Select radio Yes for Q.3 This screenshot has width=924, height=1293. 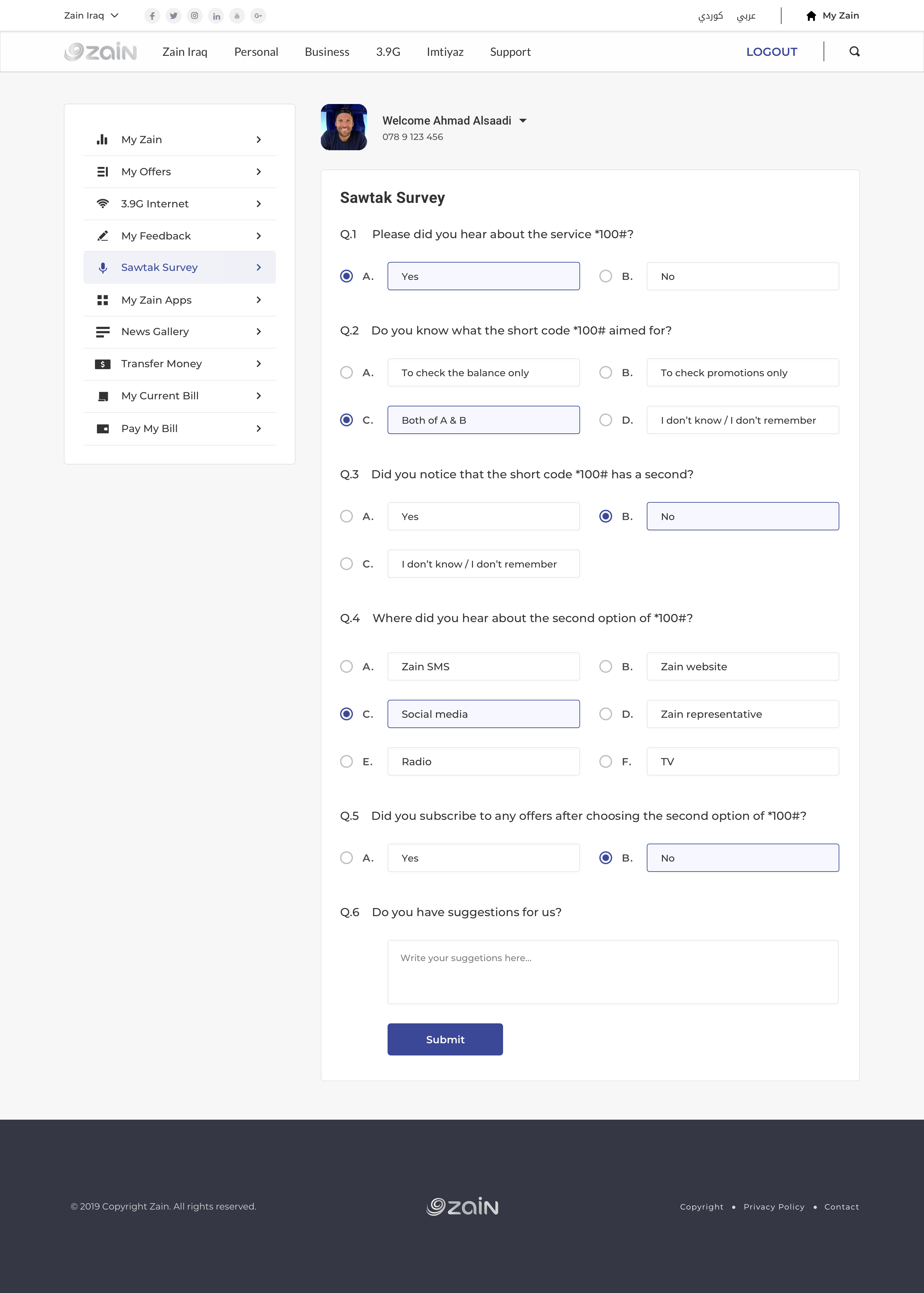[346, 516]
